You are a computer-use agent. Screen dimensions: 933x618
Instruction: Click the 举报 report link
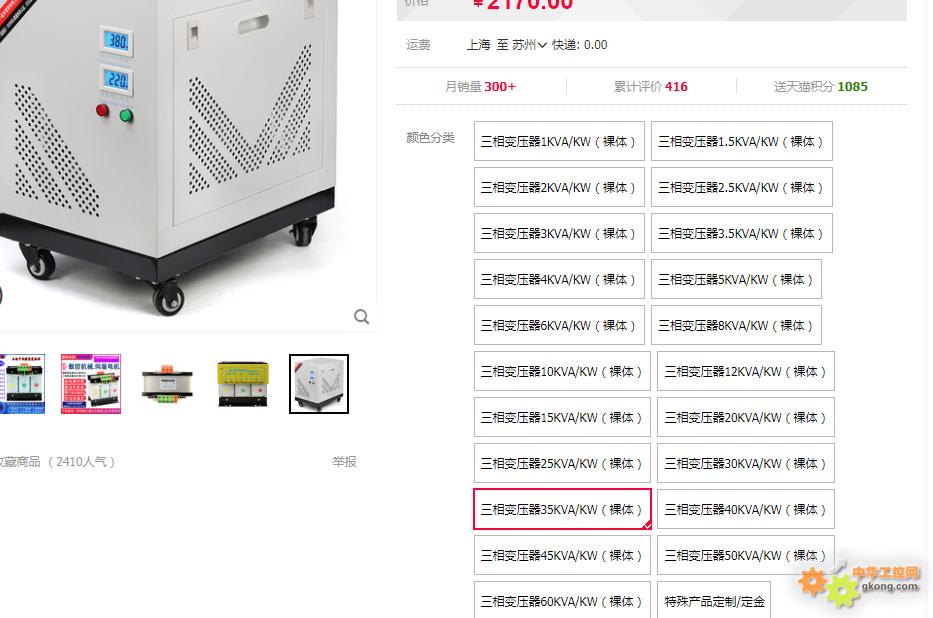[344, 462]
